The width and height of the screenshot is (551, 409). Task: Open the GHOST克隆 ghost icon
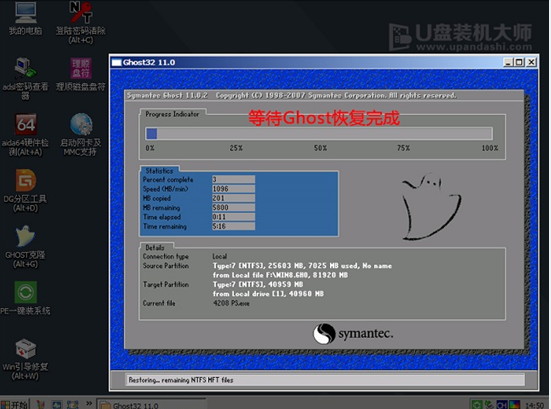pyautogui.click(x=25, y=247)
